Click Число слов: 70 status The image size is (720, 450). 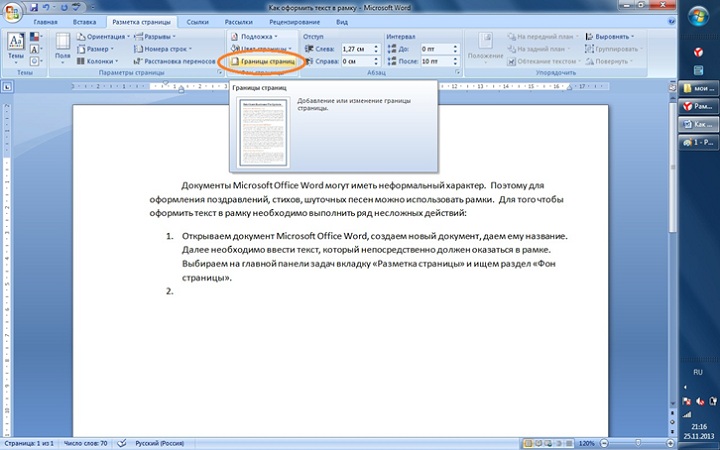(85, 444)
